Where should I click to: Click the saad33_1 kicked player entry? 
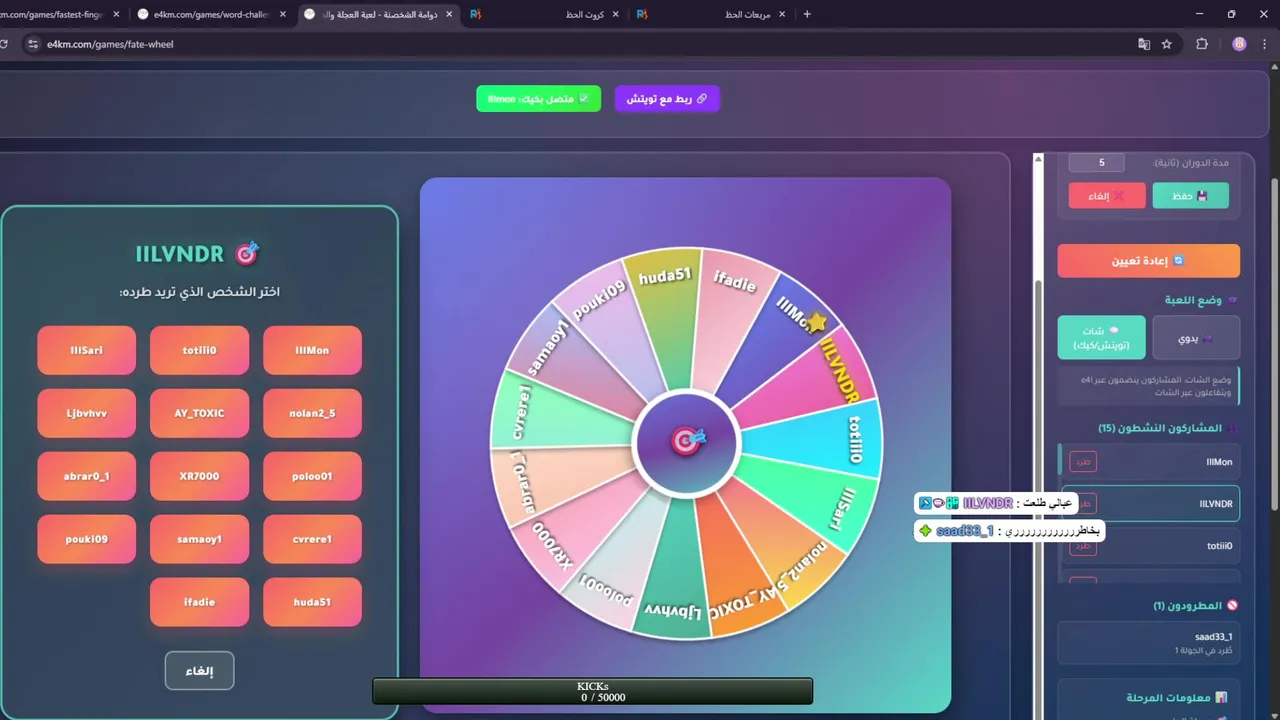tap(1148, 642)
